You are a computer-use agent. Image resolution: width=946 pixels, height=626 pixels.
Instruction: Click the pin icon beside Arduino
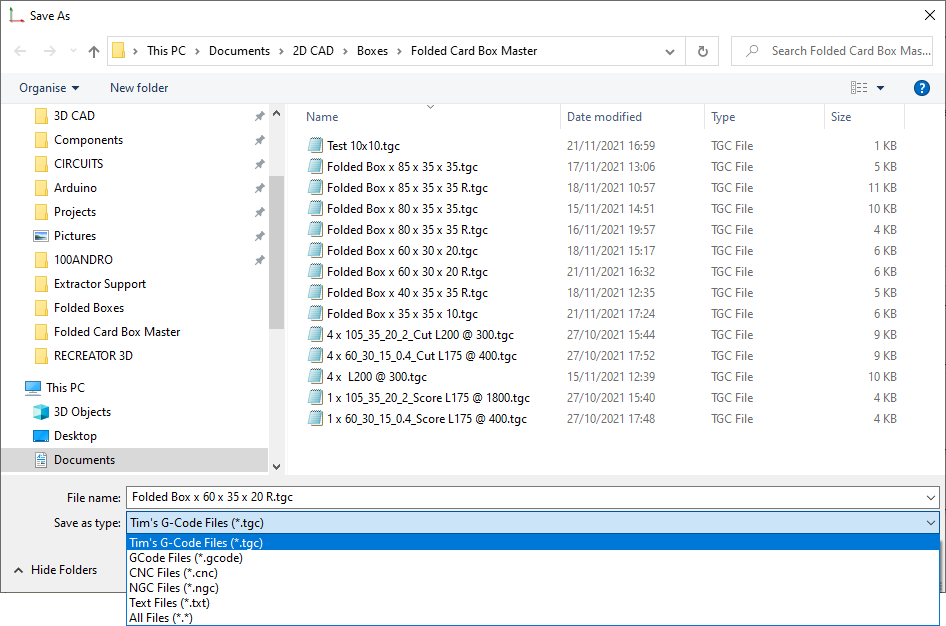(x=259, y=188)
